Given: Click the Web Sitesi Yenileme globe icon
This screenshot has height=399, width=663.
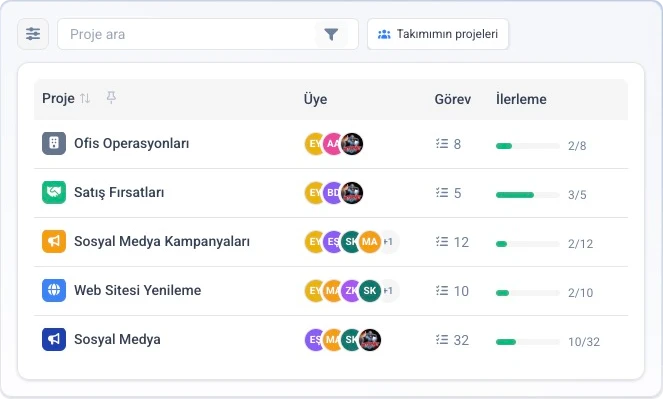Looking at the screenshot, I should pos(54,290).
